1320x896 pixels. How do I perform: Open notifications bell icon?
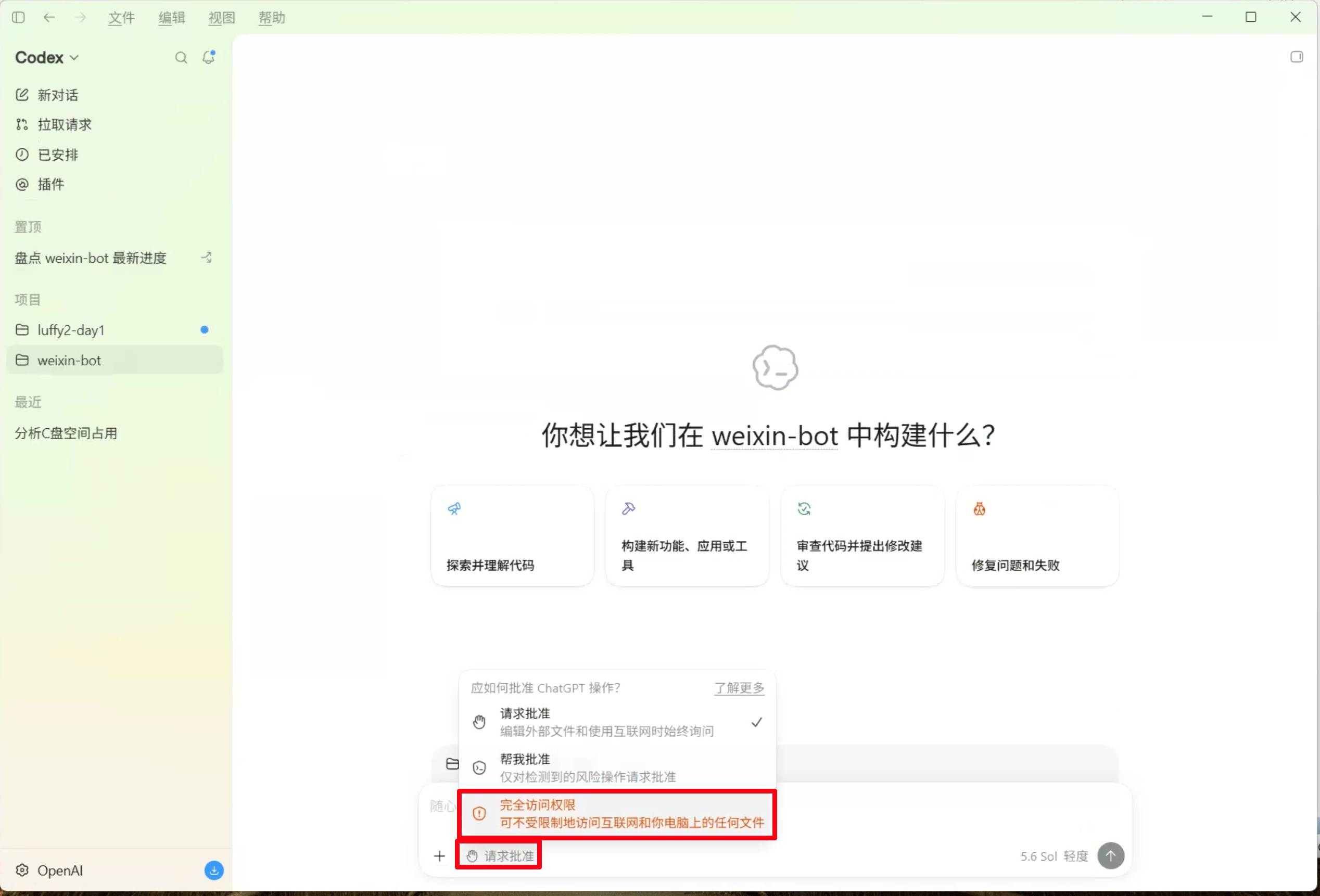coord(209,57)
